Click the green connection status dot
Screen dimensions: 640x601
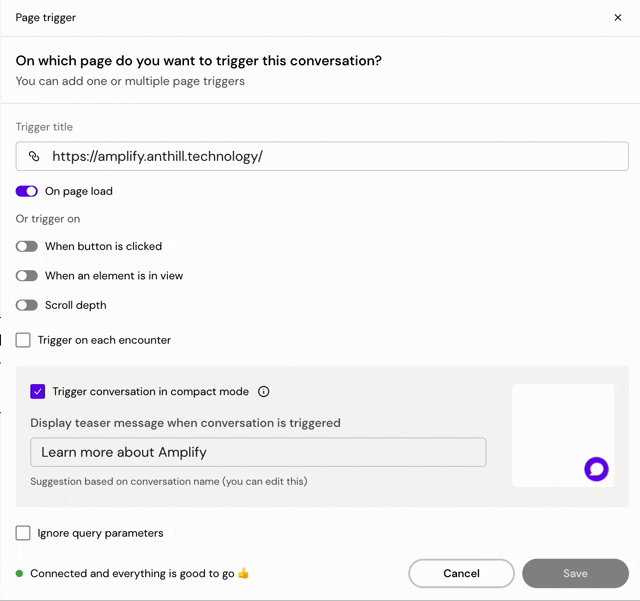click(19, 574)
